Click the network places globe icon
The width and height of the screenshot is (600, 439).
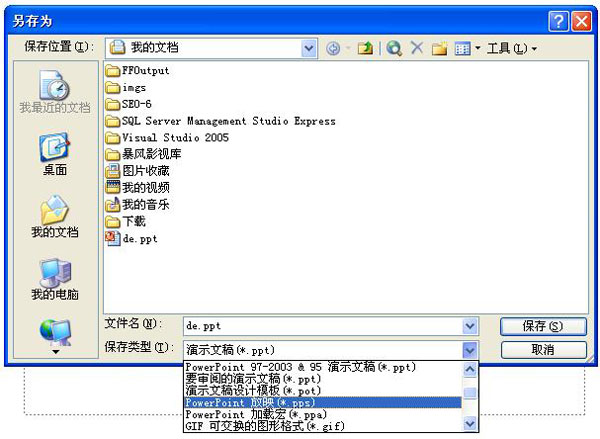[x=55, y=332]
